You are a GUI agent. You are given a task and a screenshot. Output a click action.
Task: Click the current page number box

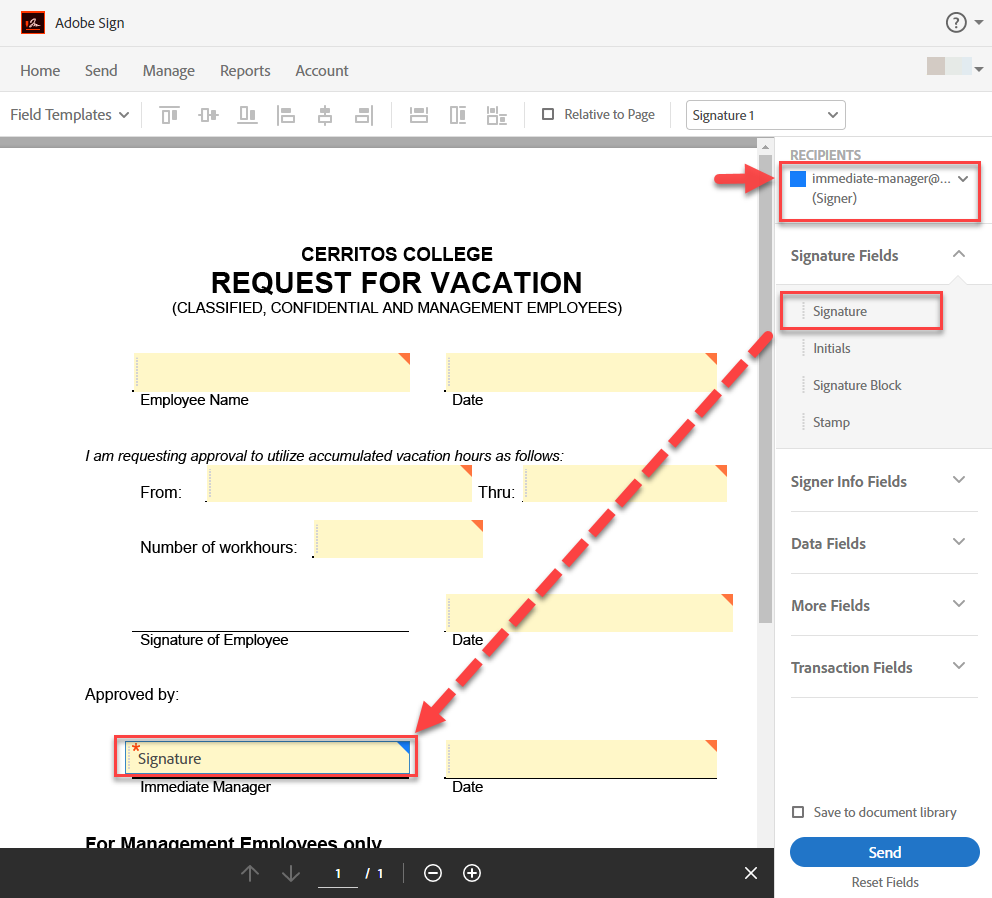(338, 873)
